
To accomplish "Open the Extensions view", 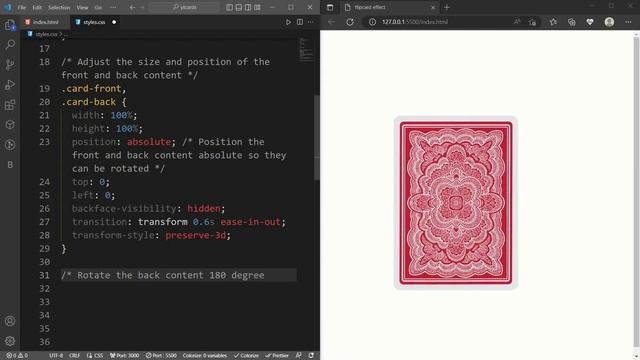I will coord(10,105).
